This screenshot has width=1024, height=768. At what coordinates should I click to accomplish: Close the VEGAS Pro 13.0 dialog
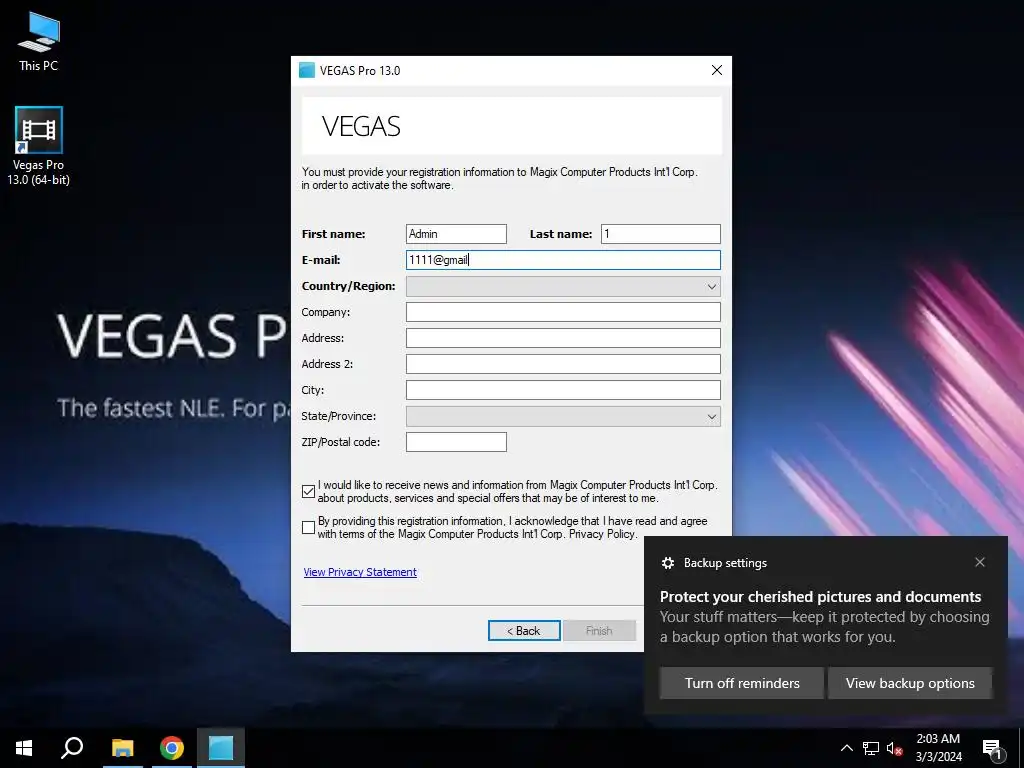pos(716,71)
